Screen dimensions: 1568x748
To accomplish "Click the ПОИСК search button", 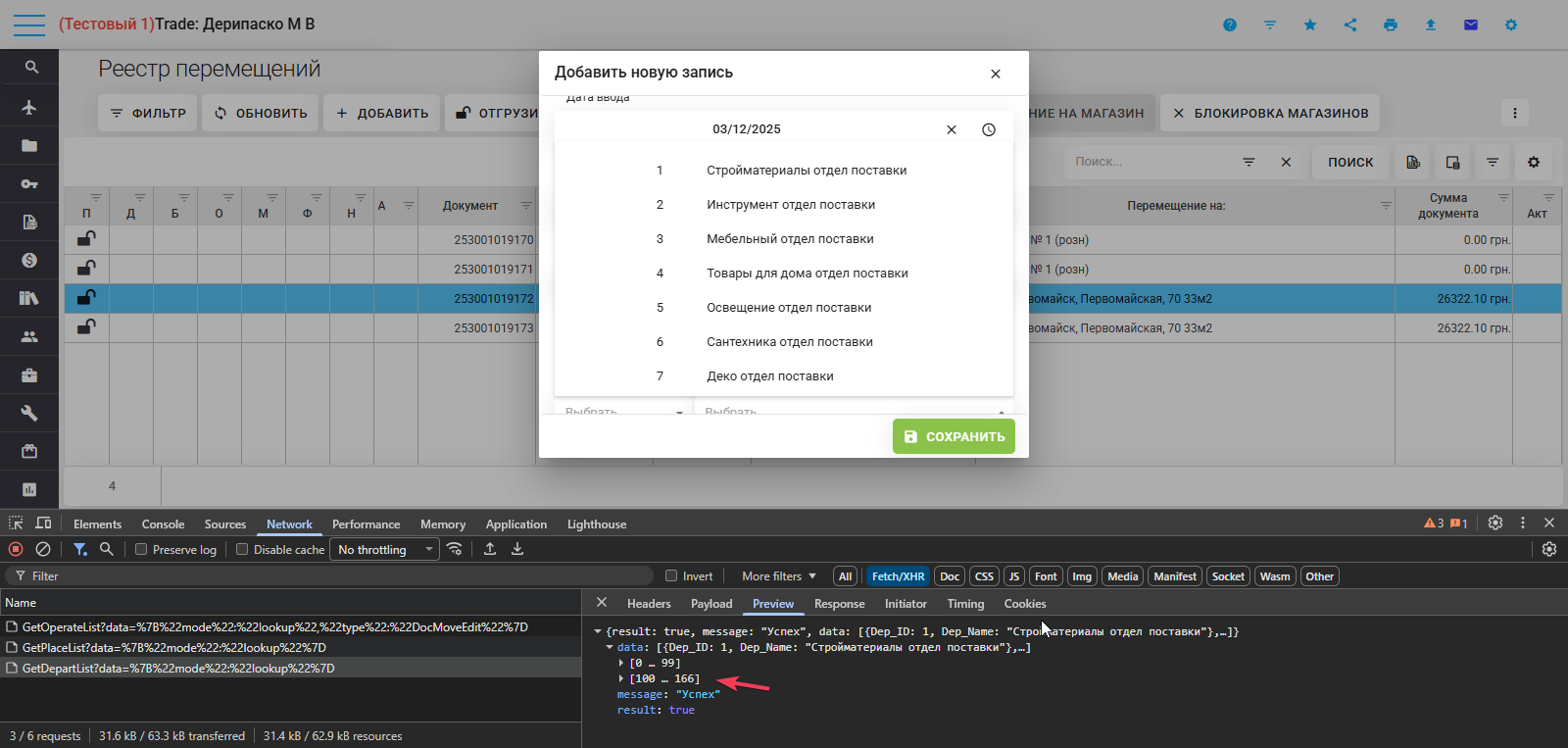I will [1350, 162].
